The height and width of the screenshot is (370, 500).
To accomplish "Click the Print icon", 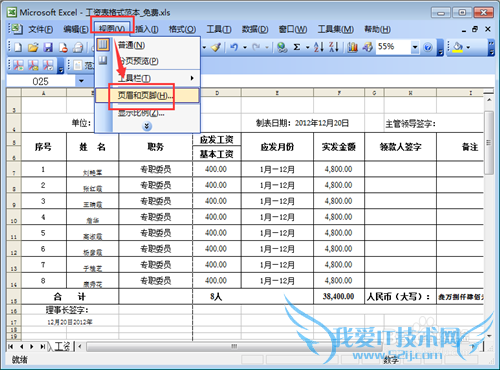I will tap(78, 47).
